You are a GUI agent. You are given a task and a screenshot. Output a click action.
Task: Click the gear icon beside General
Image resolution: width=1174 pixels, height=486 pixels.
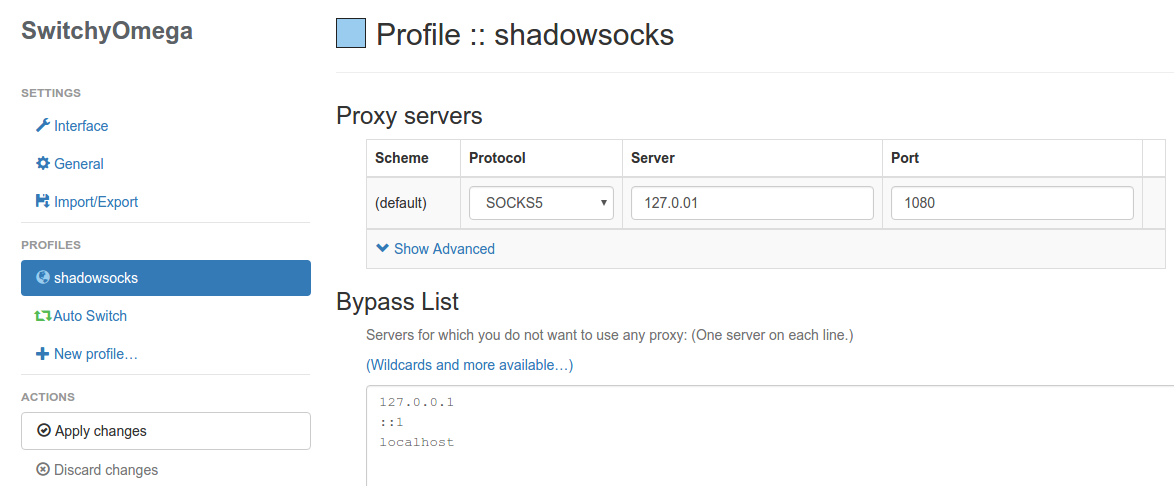tap(42, 164)
